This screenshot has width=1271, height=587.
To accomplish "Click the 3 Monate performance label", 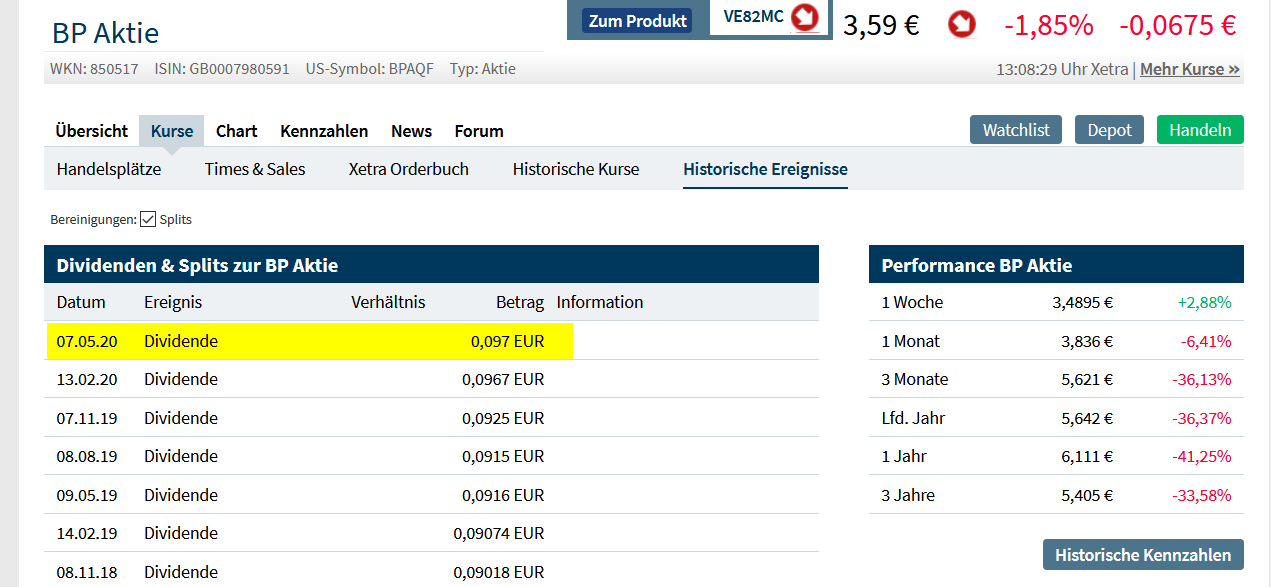I will 915,379.
